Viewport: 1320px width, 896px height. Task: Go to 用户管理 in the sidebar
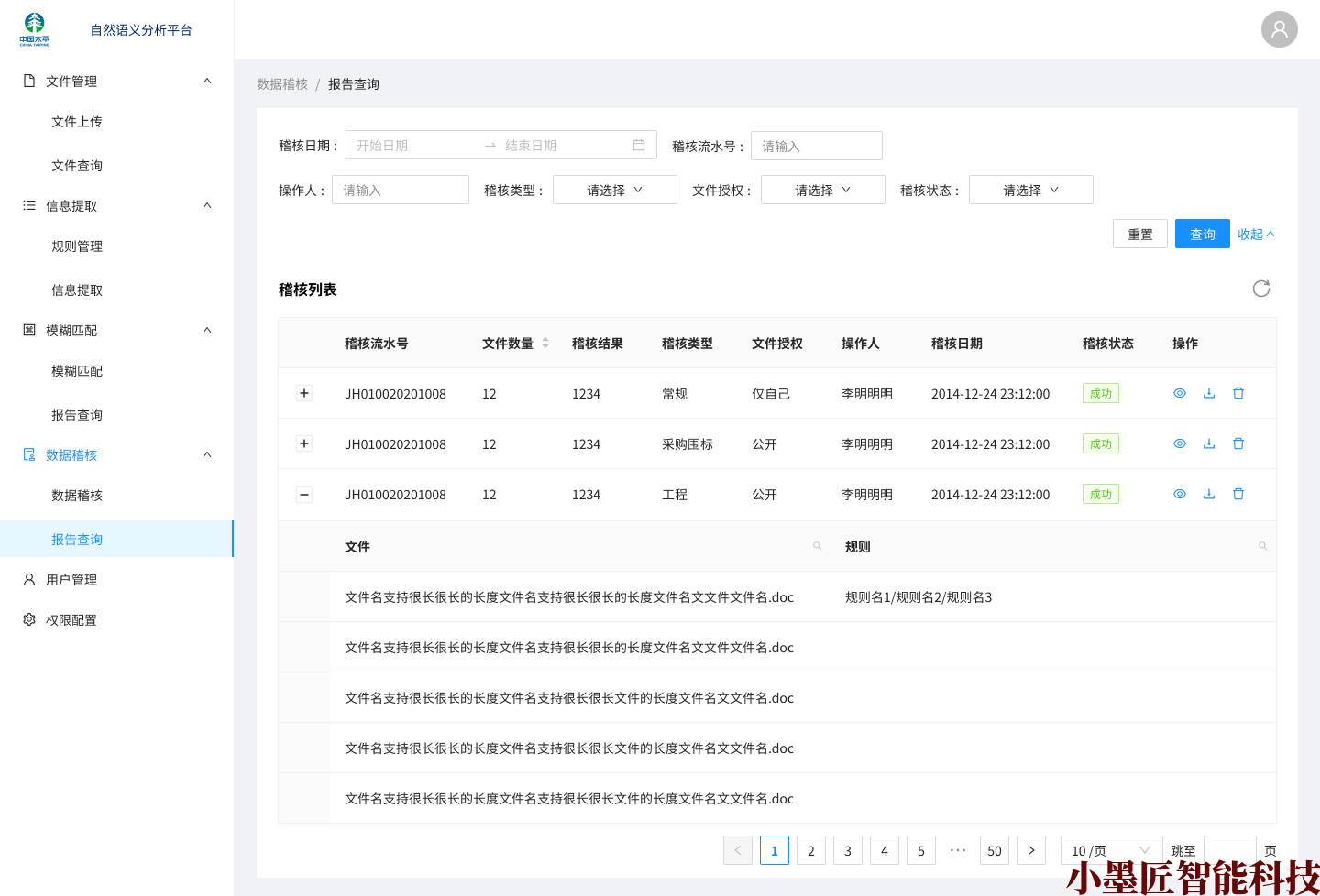(x=71, y=580)
